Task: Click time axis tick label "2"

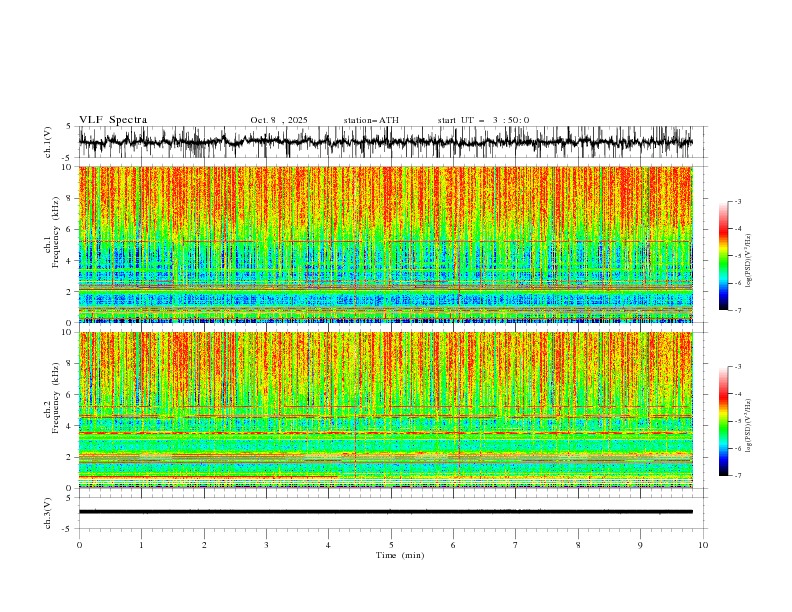Action: (204, 545)
